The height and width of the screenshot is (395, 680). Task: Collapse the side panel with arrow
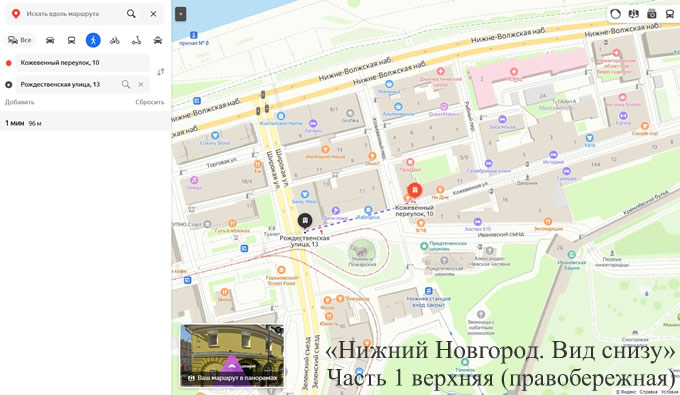[x=181, y=14]
